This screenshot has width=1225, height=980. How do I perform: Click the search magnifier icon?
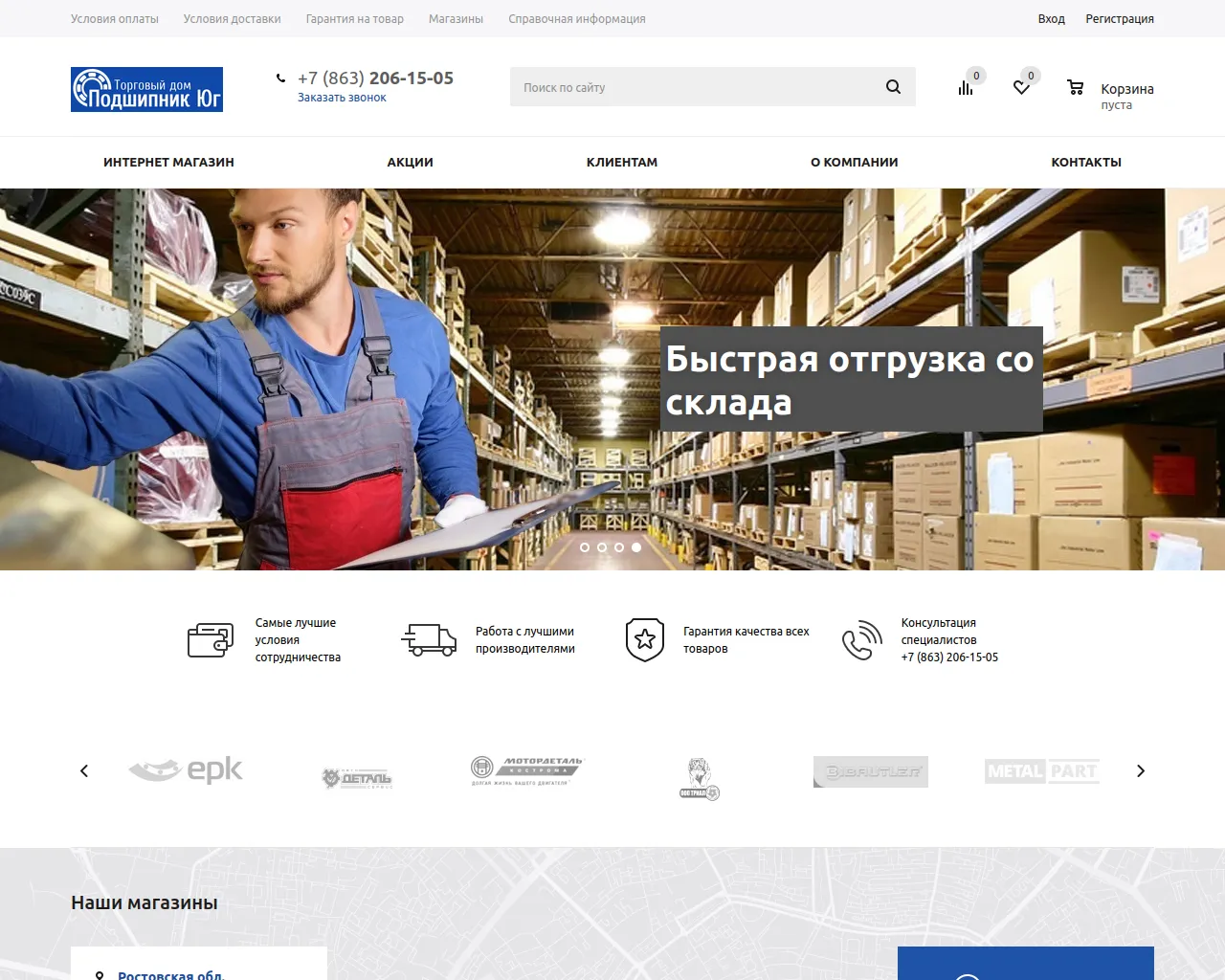pos(892,86)
